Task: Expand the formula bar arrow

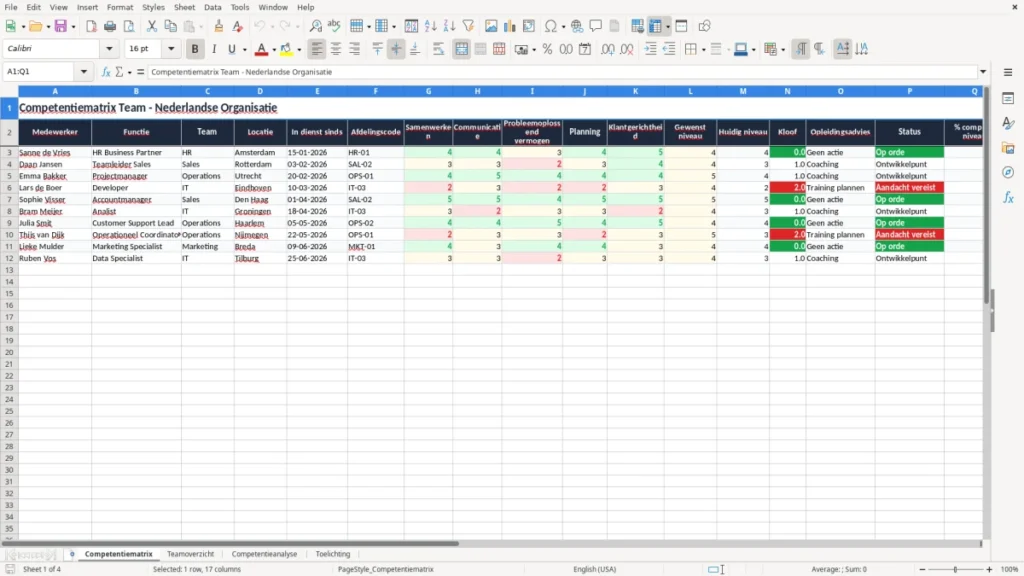Action: tap(983, 72)
